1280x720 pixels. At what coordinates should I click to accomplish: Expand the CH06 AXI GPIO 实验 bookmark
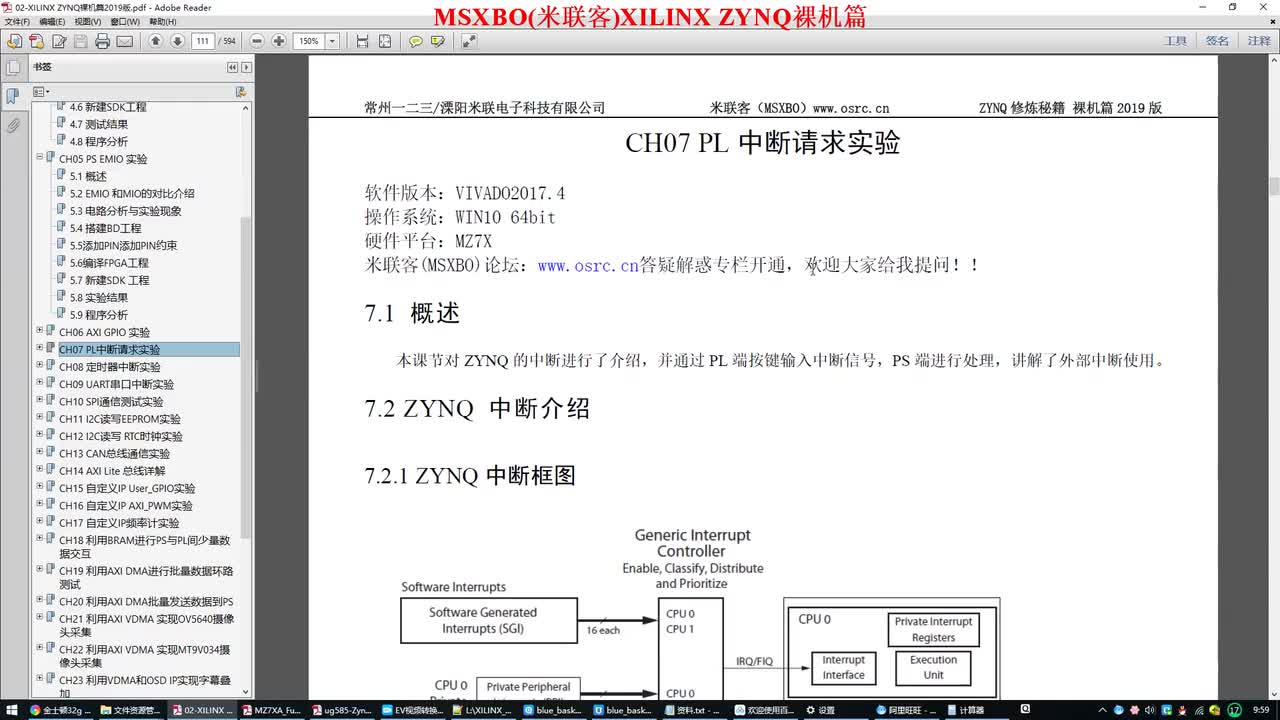coord(40,331)
